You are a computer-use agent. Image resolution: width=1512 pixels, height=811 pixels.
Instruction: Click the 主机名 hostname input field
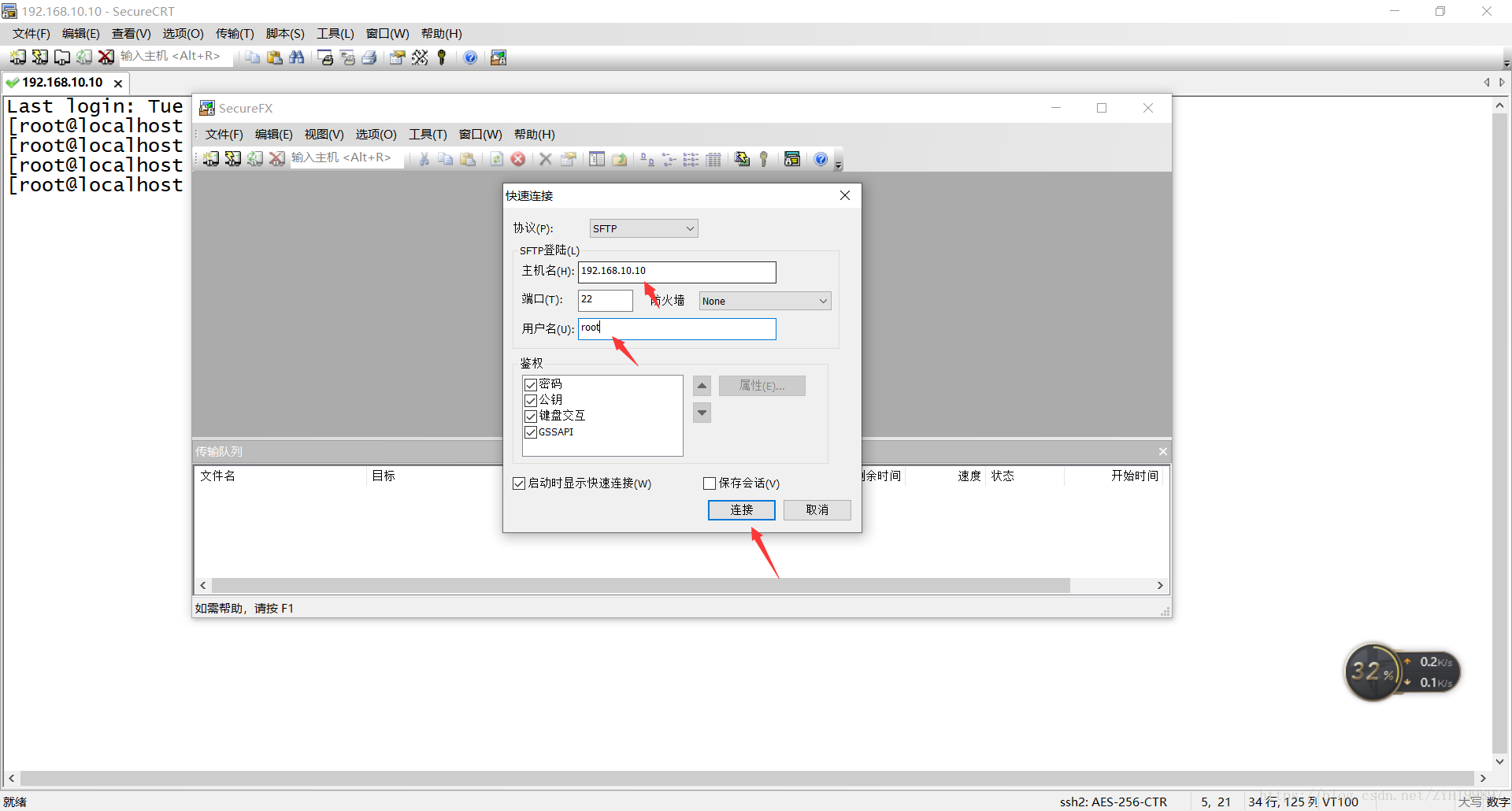pos(677,272)
